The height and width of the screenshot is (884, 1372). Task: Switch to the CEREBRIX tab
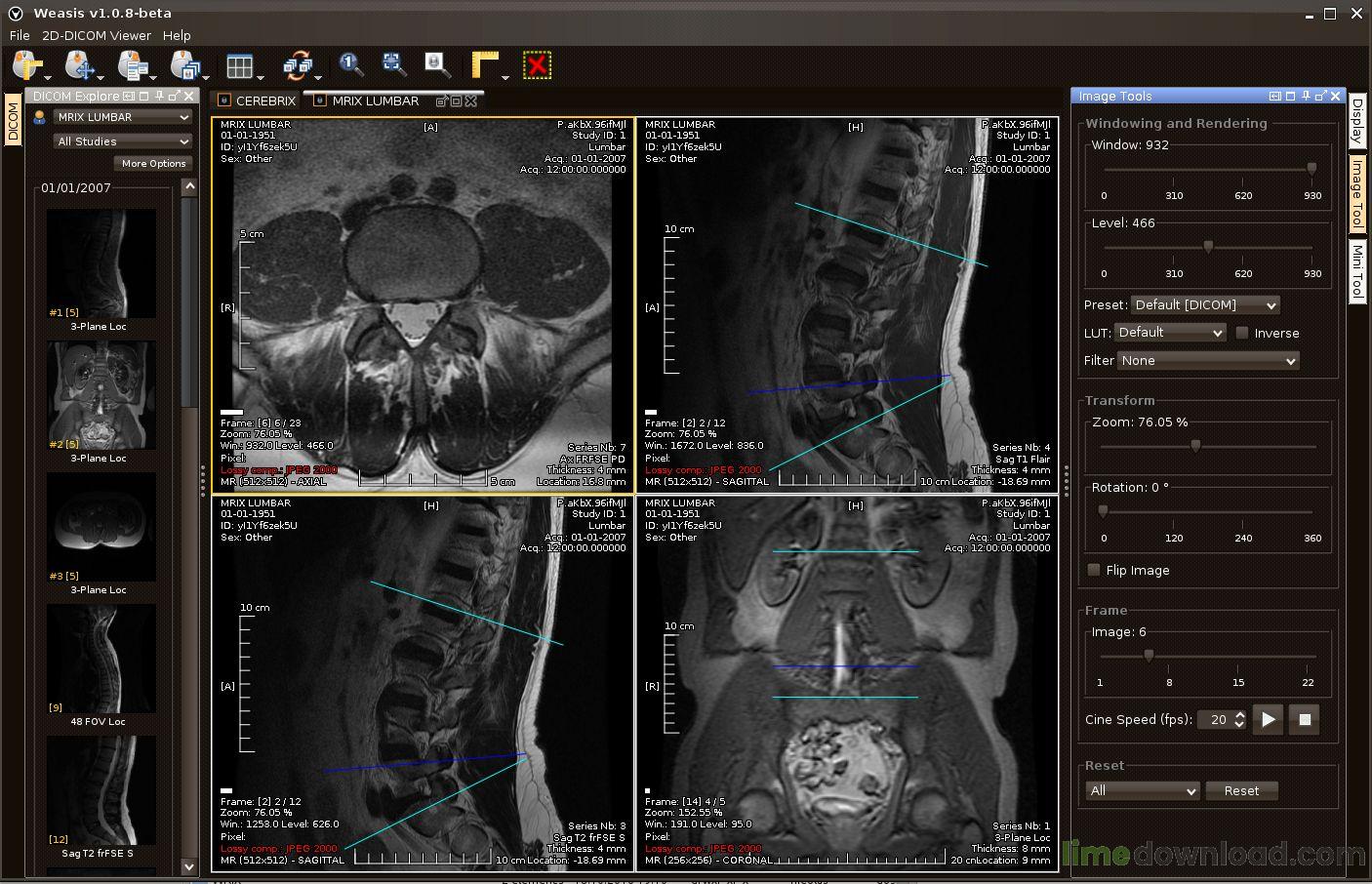(256, 100)
